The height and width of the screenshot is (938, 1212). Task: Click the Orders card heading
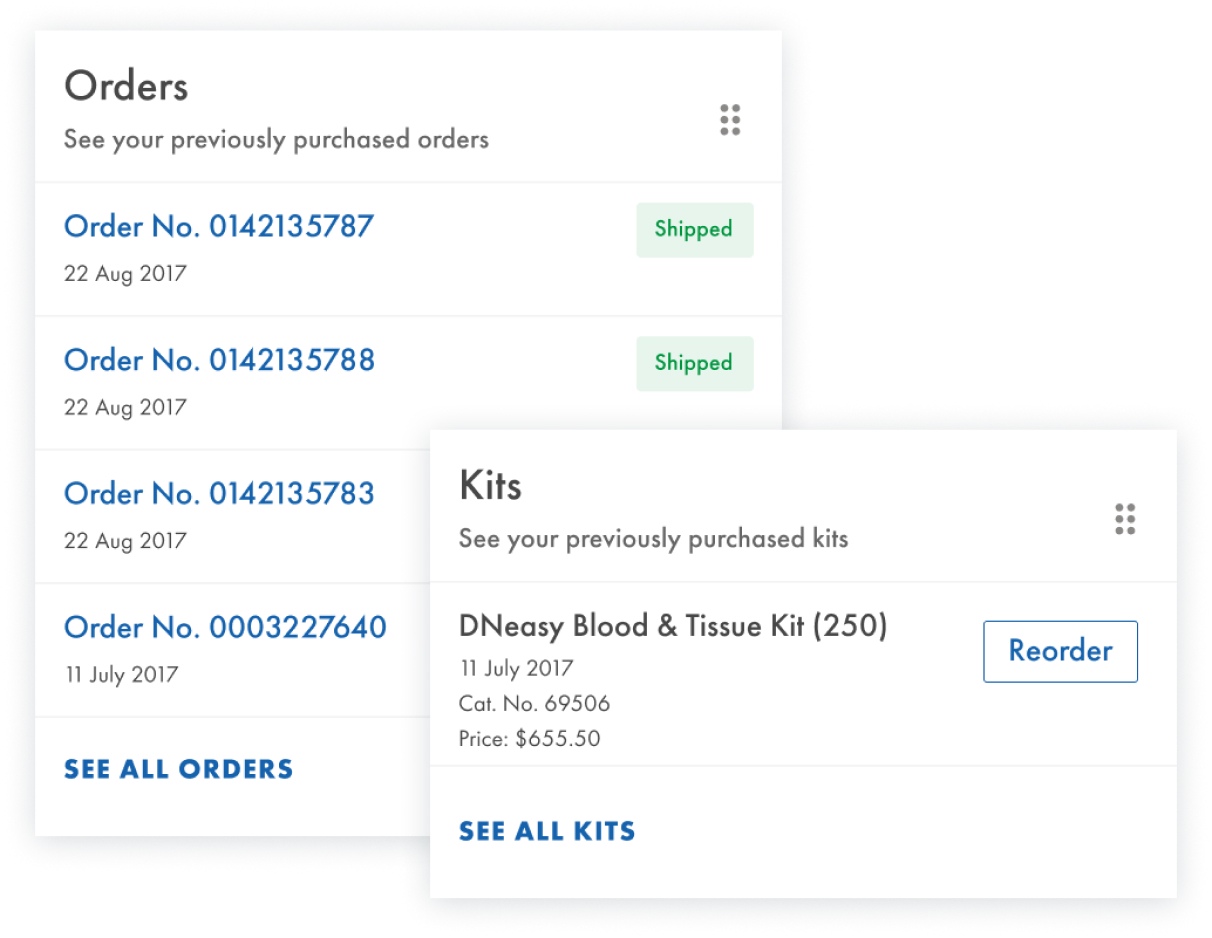click(126, 87)
